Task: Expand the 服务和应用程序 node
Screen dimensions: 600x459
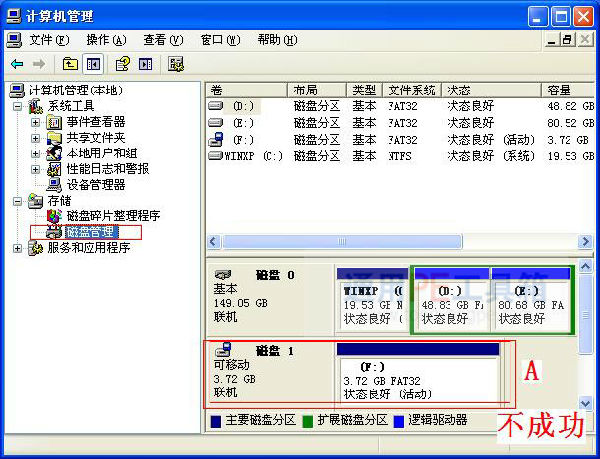Action: click(17, 248)
